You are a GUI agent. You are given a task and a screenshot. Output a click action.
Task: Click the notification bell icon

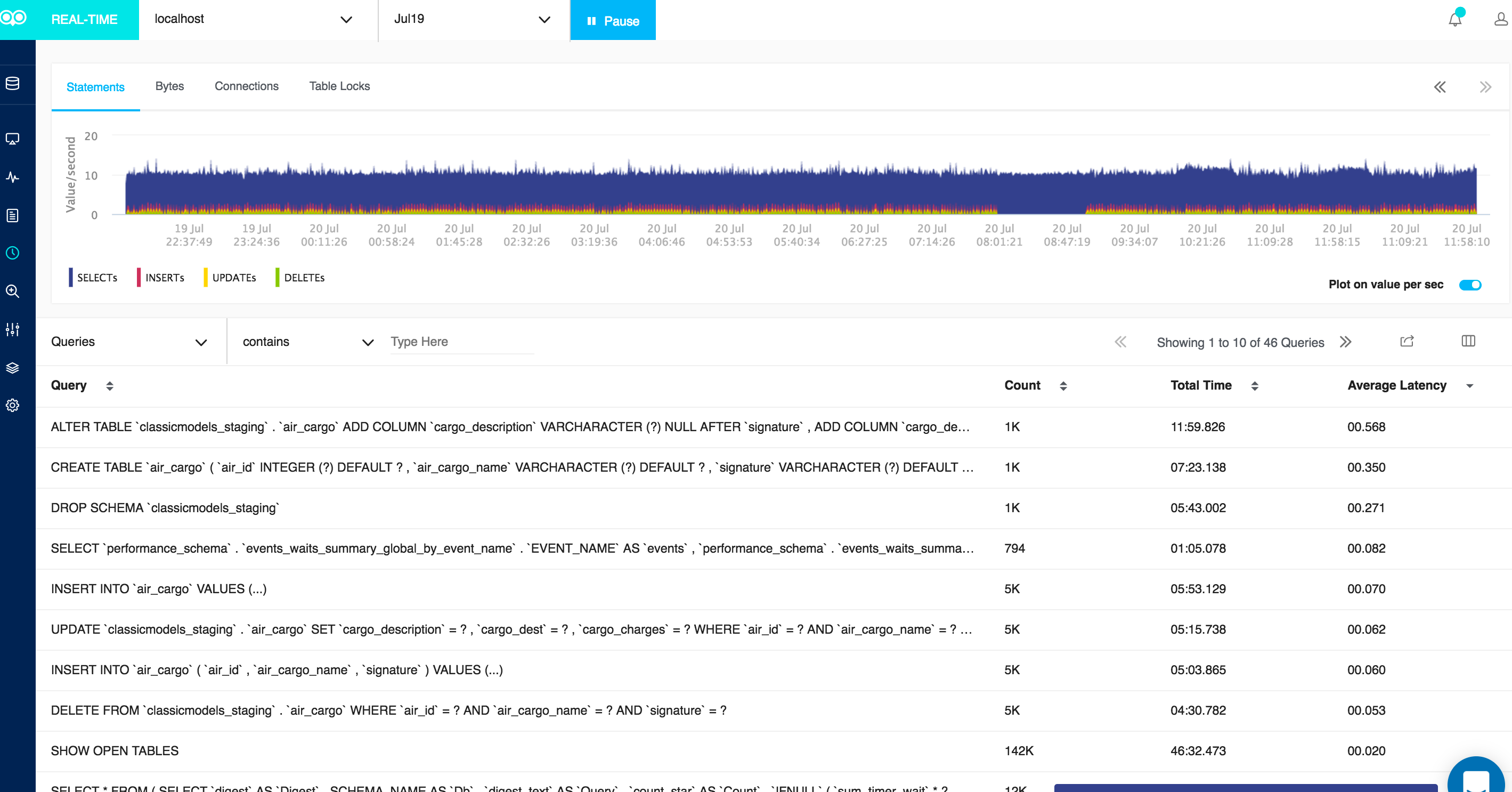[1454, 19]
